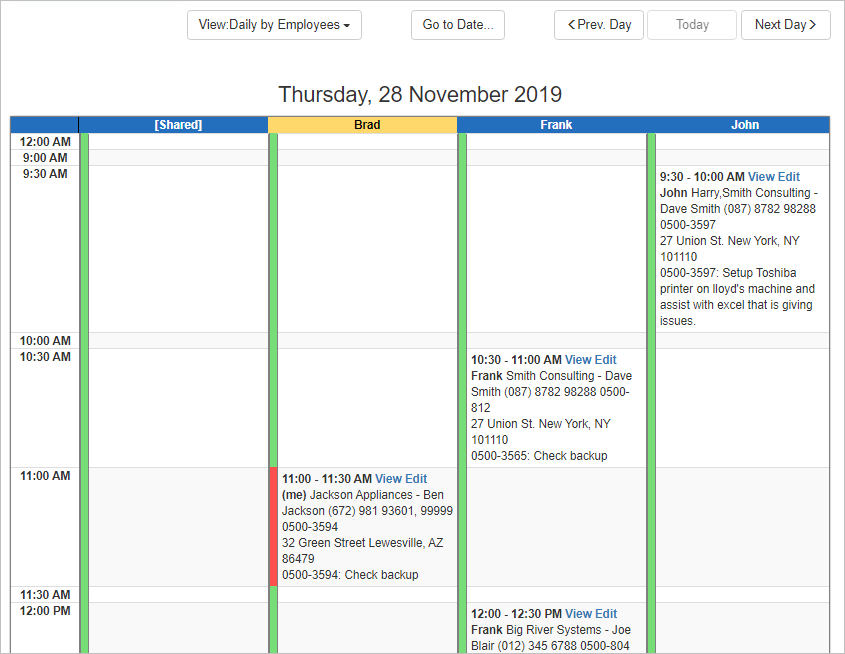View Frank's 10:30 - 11:00 AM appointment
845x654 pixels.
point(578,360)
